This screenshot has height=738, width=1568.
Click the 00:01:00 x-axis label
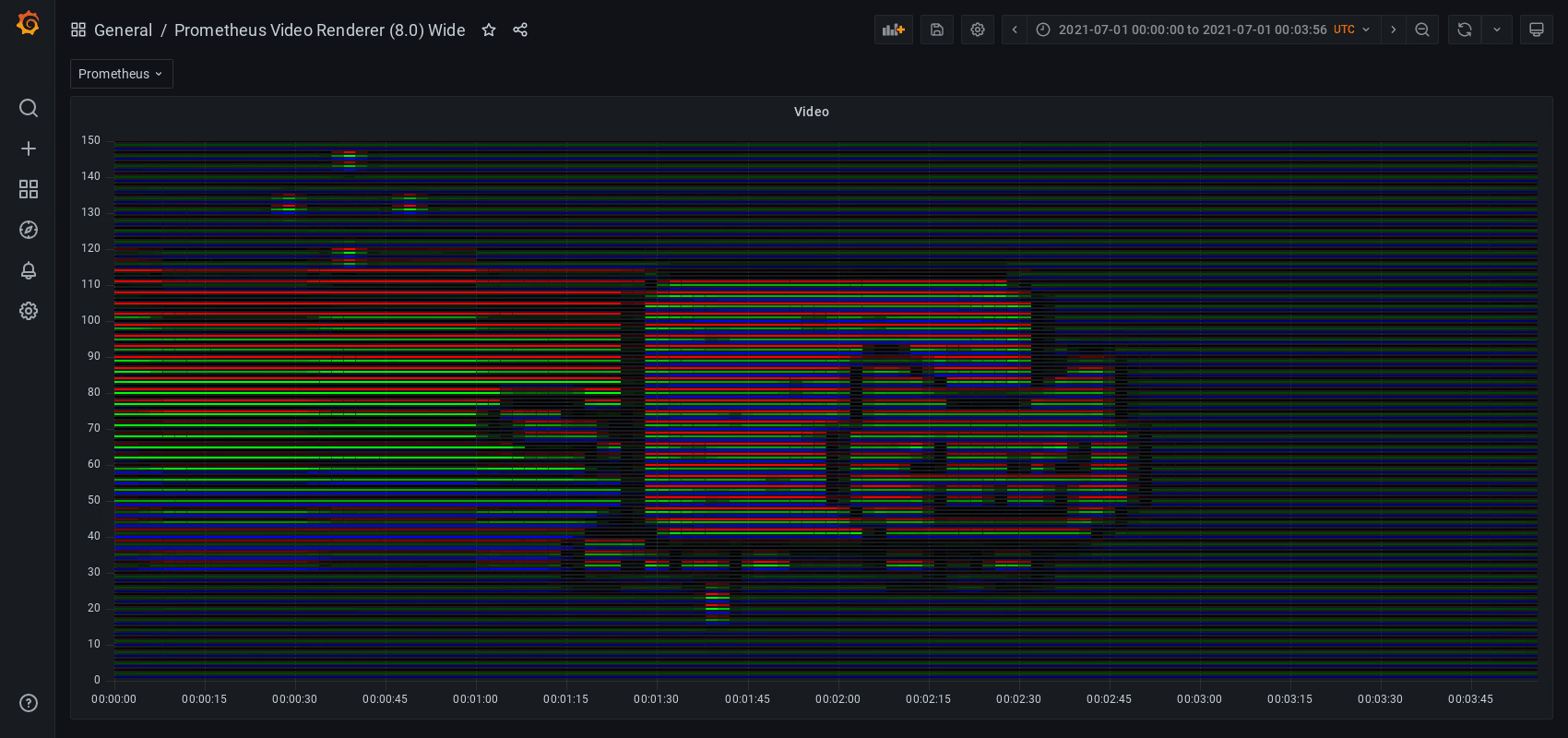pyautogui.click(x=475, y=699)
